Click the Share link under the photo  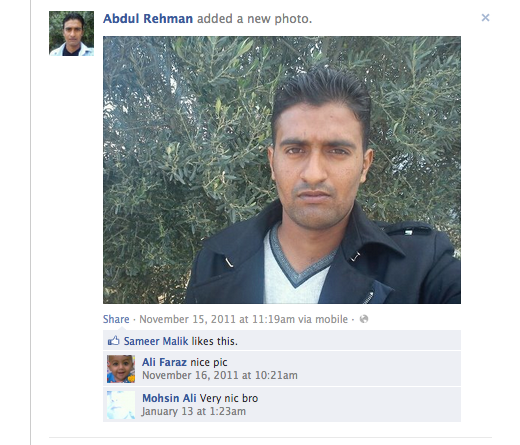(x=116, y=319)
